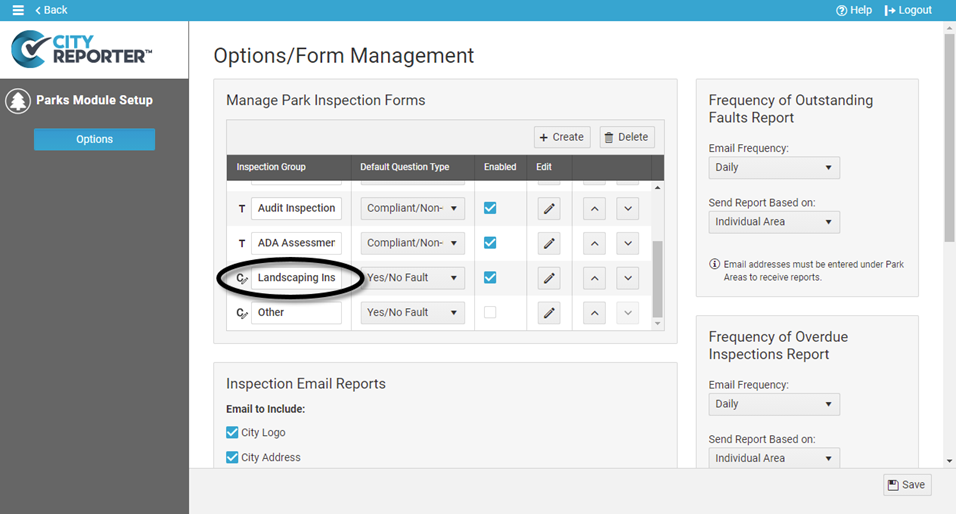
Task: Click the C icon beside Landscaping Inspection
Action: (x=242, y=279)
